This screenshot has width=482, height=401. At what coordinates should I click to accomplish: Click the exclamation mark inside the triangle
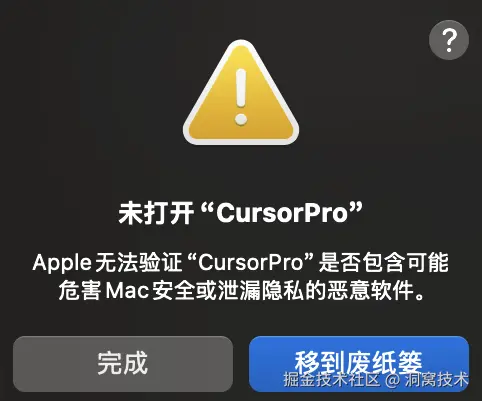tap(241, 97)
